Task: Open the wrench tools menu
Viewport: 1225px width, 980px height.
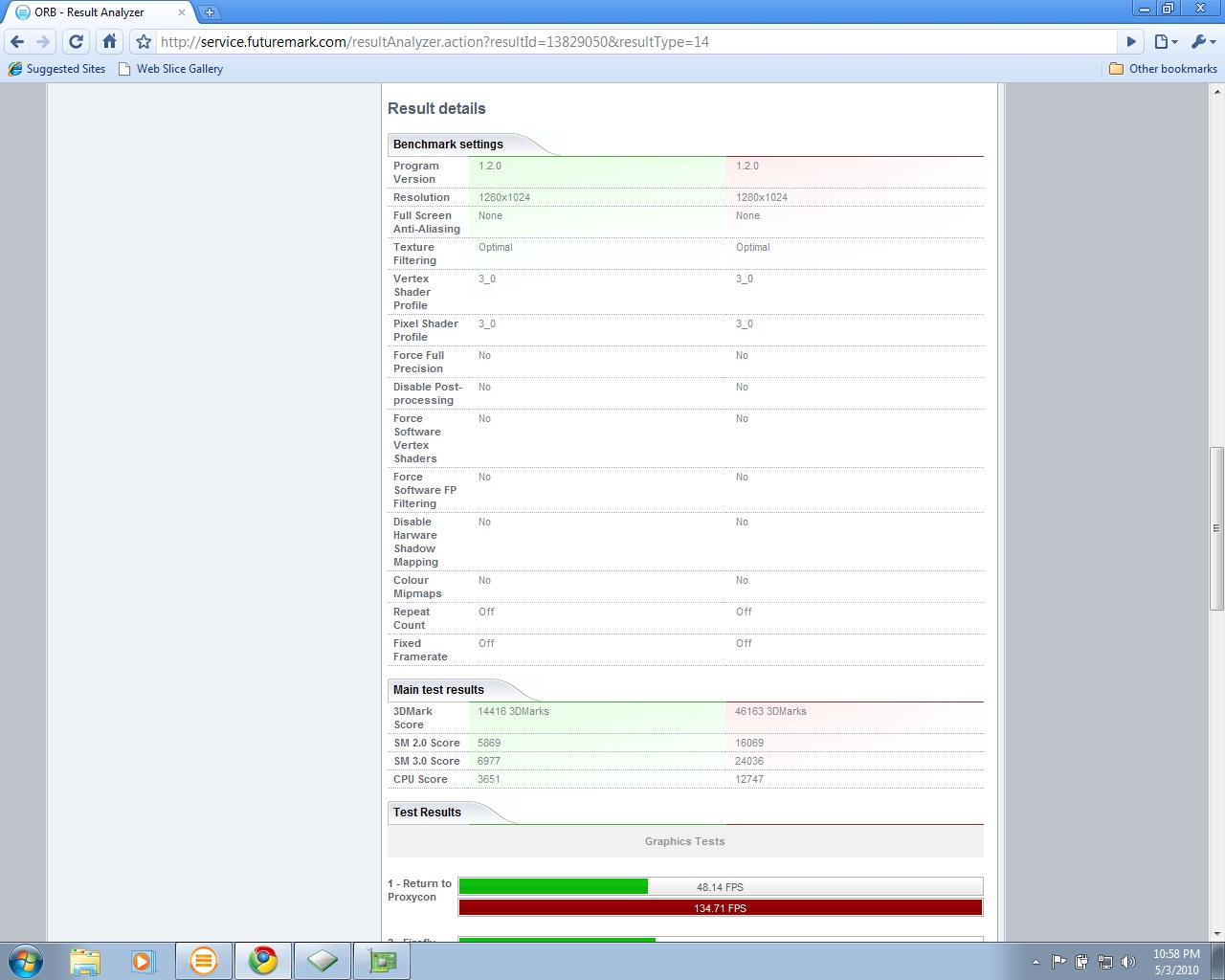Action: pyautogui.click(x=1203, y=41)
